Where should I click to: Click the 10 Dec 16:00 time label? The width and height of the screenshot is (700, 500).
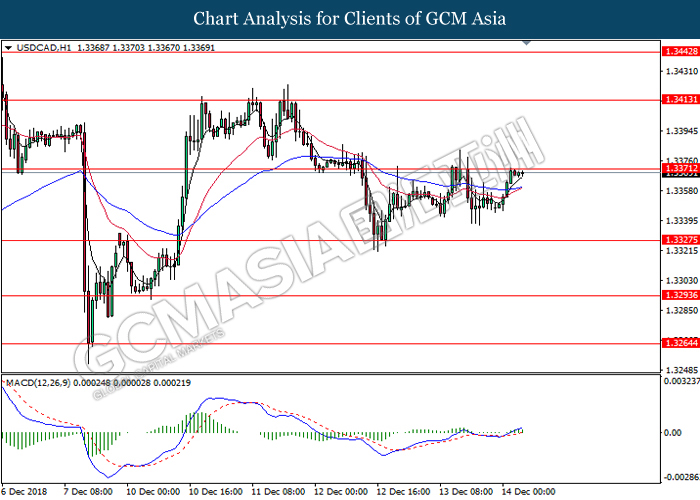(216, 492)
